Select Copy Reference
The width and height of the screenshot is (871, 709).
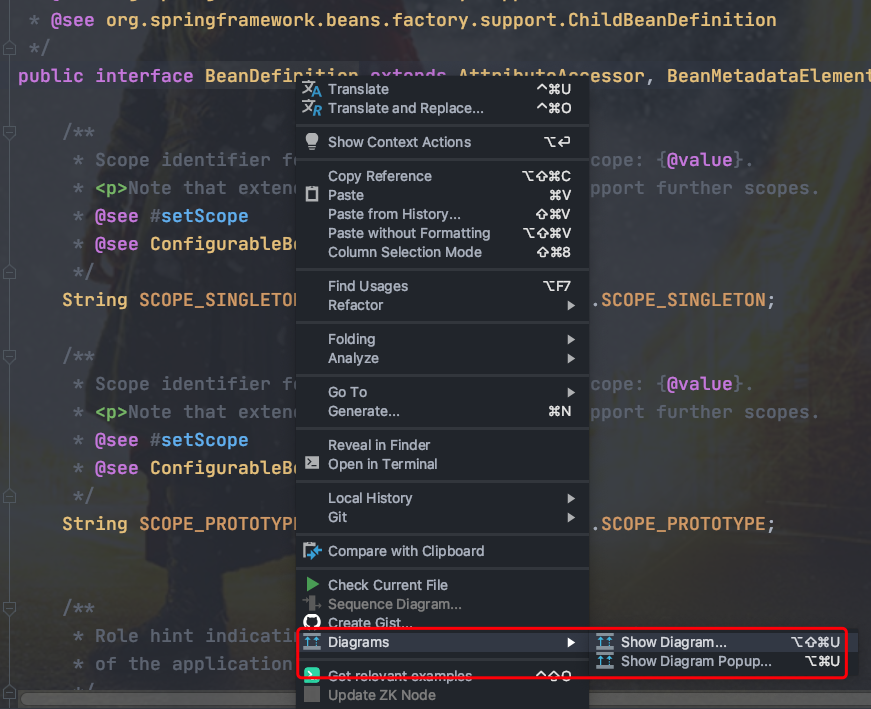coord(443,176)
